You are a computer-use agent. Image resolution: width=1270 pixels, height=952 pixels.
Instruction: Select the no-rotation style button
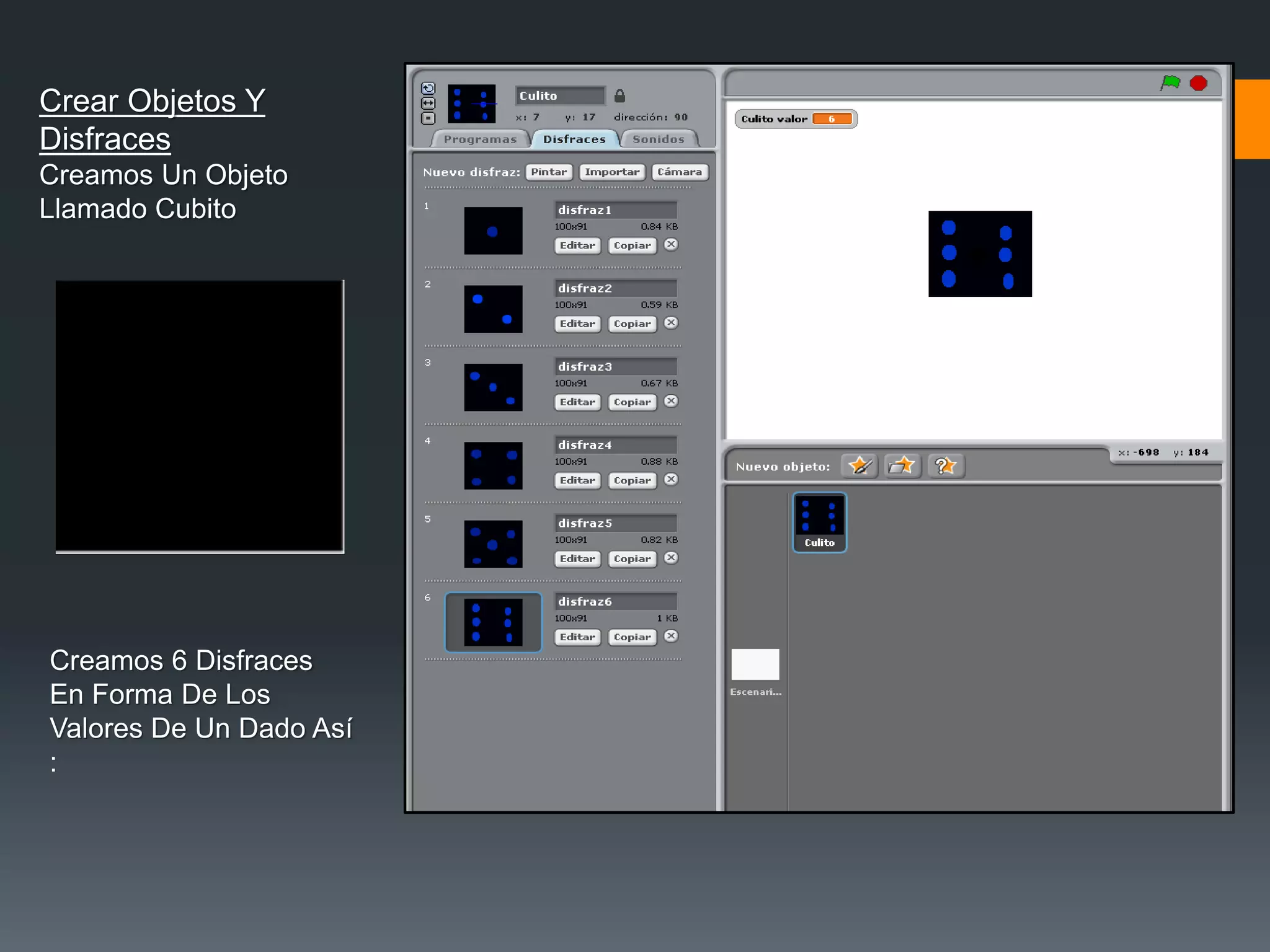(x=428, y=118)
